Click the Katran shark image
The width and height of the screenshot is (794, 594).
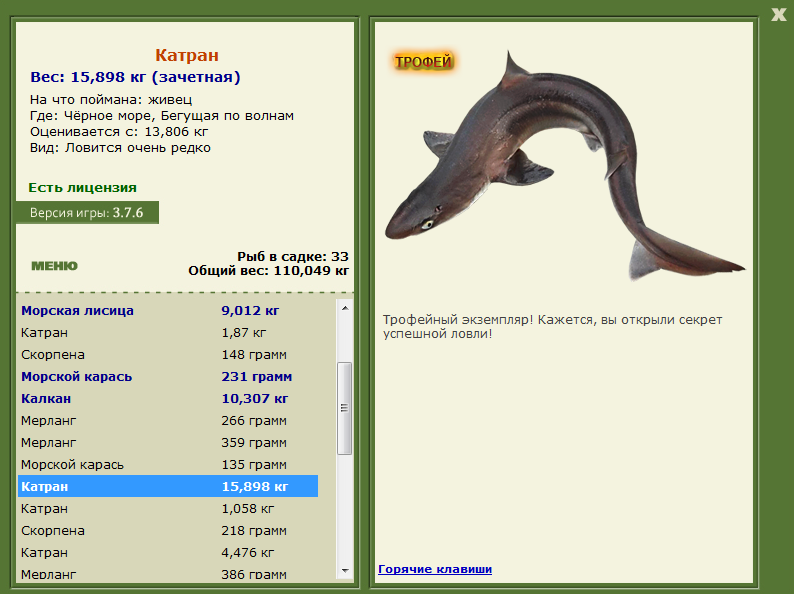[x=565, y=167]
